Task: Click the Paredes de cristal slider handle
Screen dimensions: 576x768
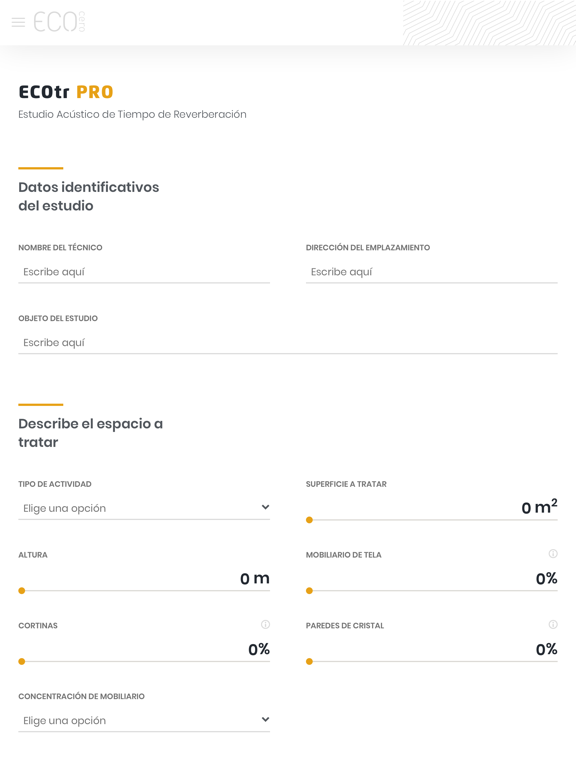Action: pyautogui.click(x=309, y=661)
